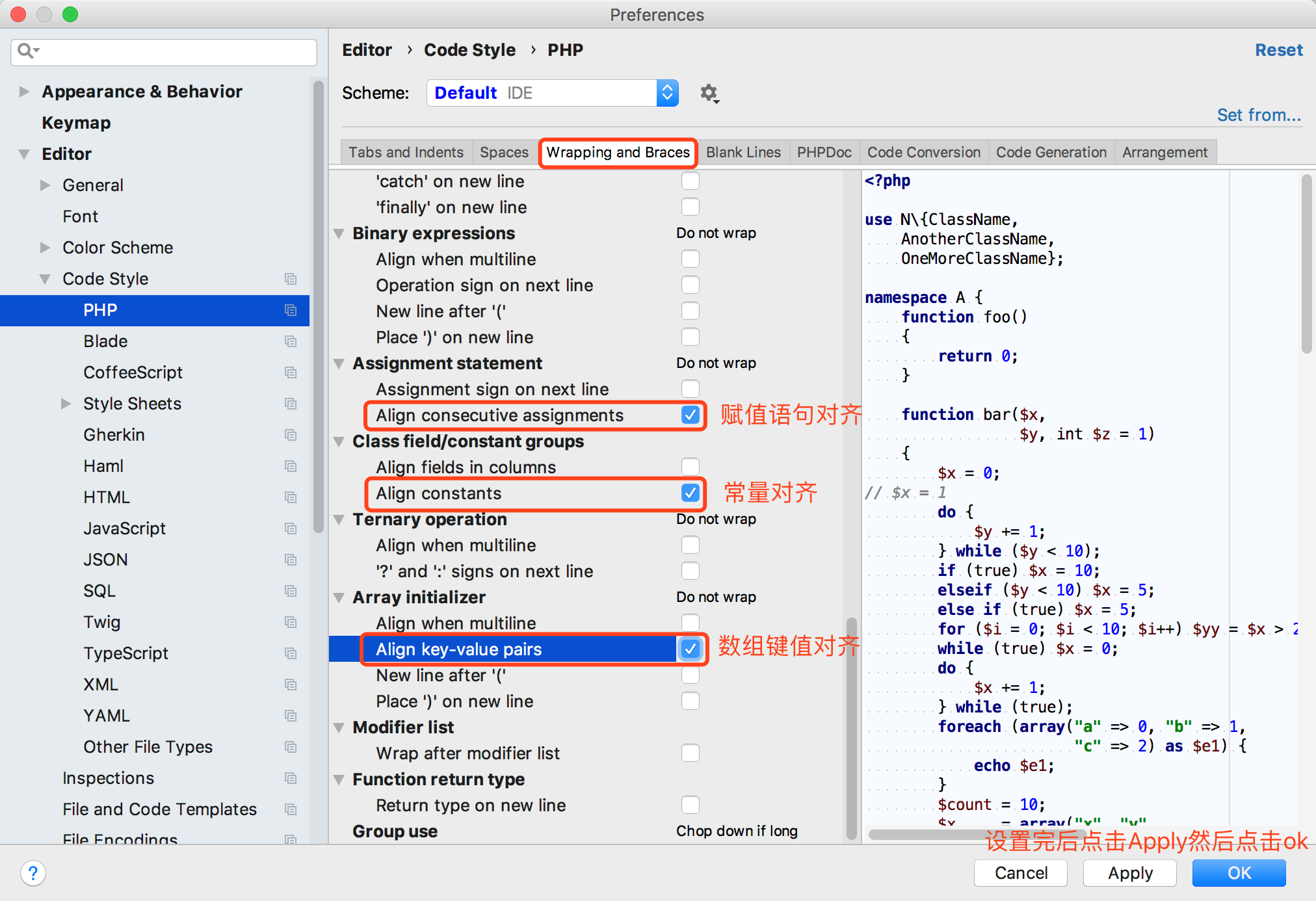Screen dimensions: 1316x901
Task: Click the scheme settings gear icon
Action: tap(709, 93)
